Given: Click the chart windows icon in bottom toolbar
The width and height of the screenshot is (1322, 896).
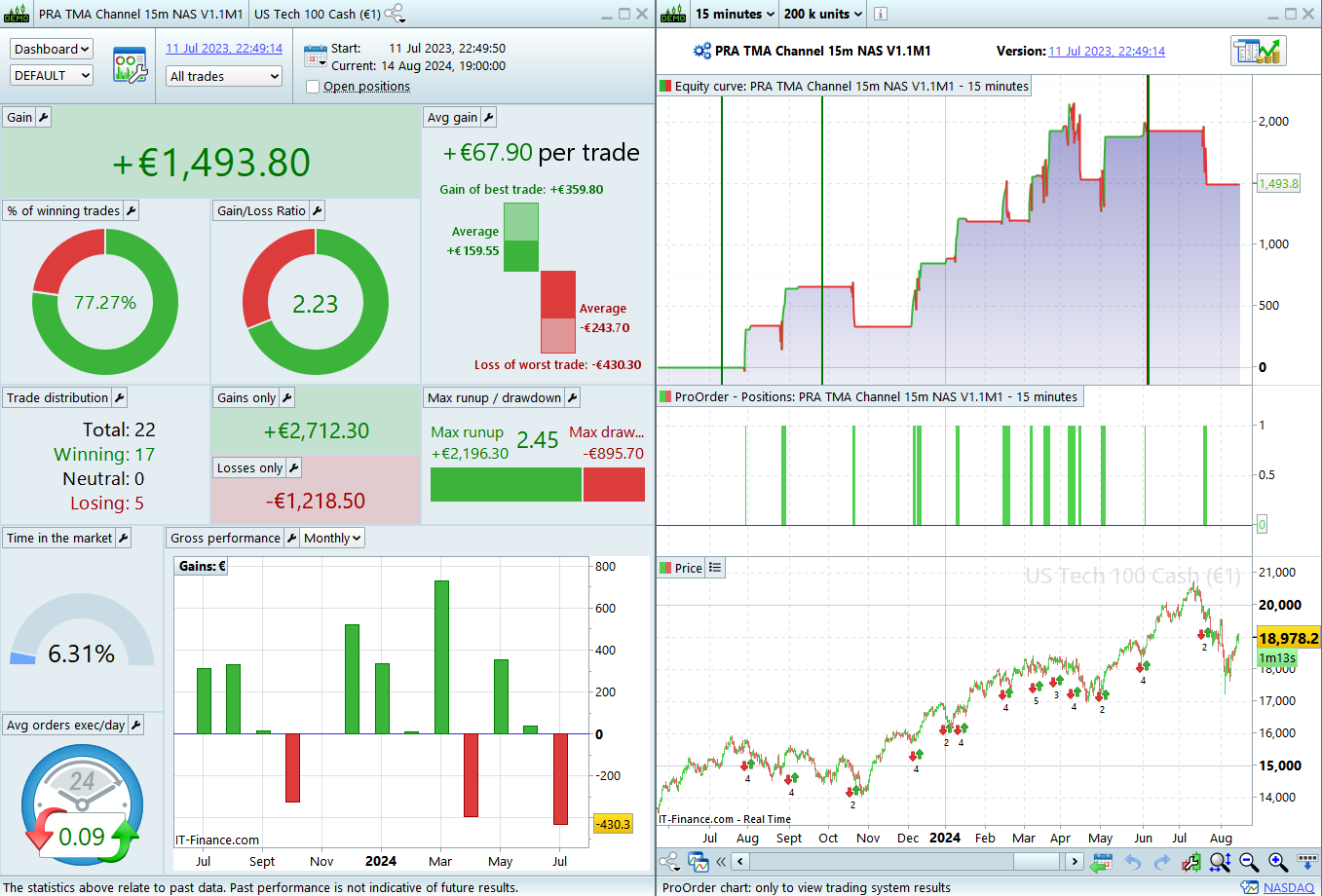Looking at the screenshot, I should click(x=698, y=861).
